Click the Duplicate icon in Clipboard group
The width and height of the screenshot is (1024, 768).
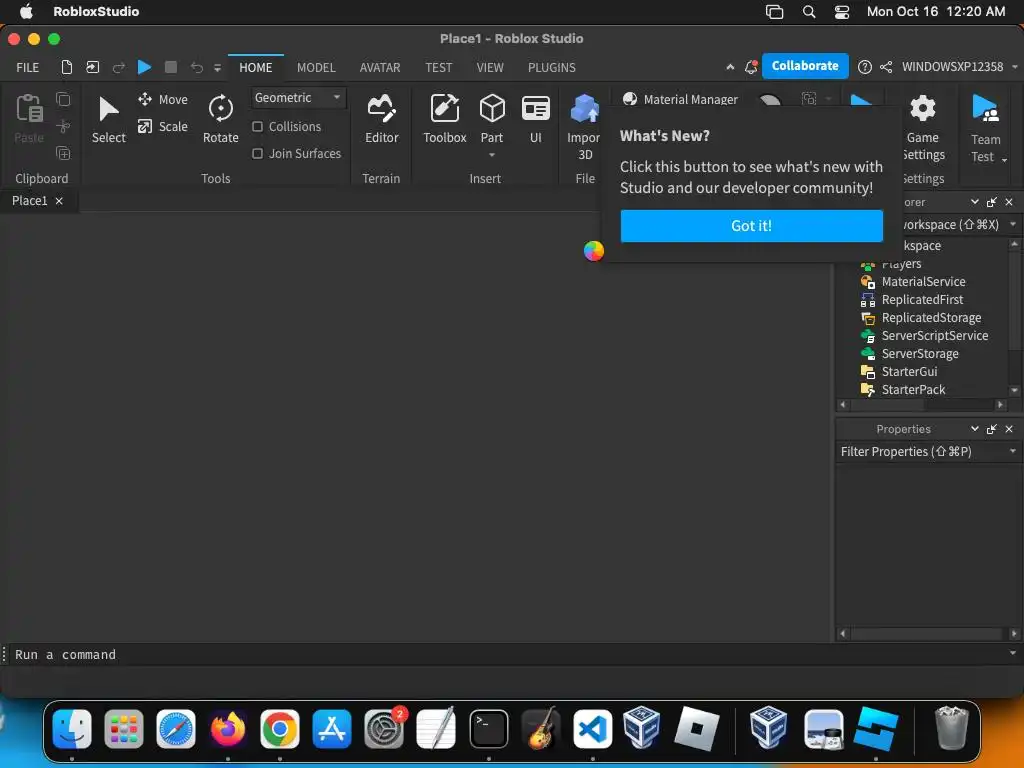point(63,153)
